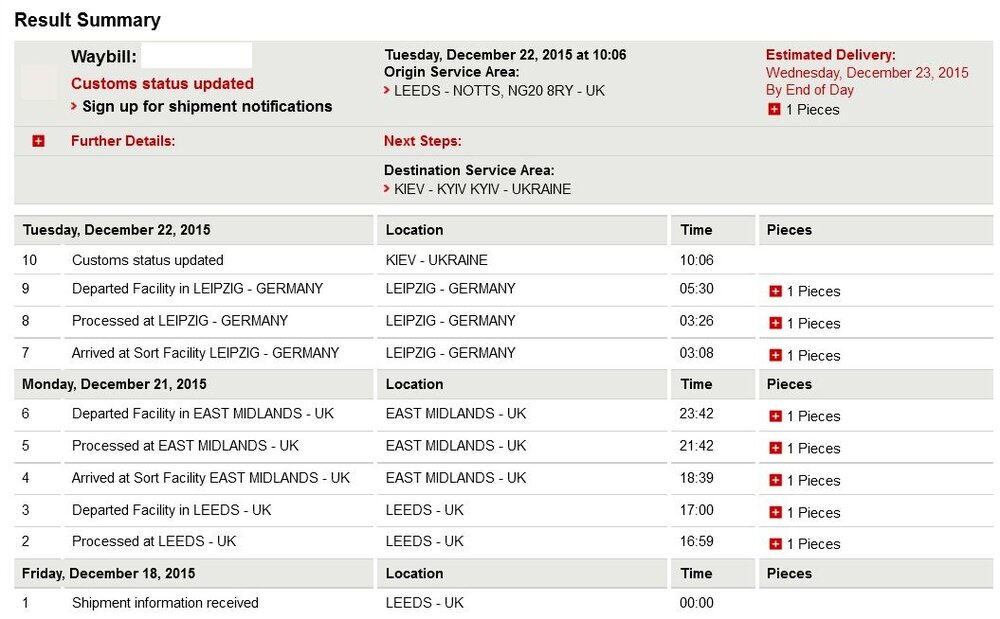Expand pieces for Processed at LEIPZIG row
This screenshot has height=619, width=1000.
pyautogui.click(x=774, y=323)
